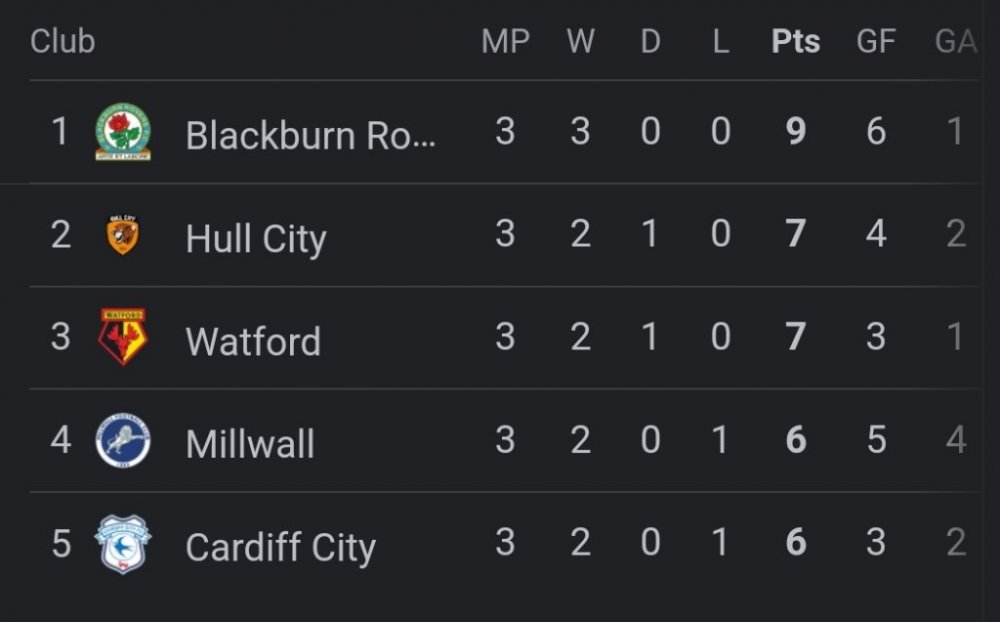Click the Hull City club crest

pos(123,235)
